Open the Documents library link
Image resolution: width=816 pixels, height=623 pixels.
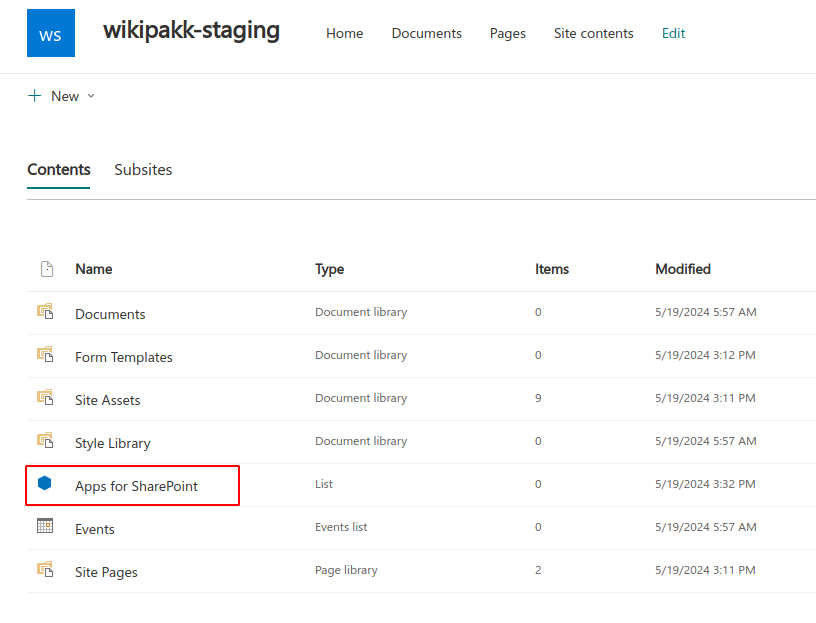(110, 314)
